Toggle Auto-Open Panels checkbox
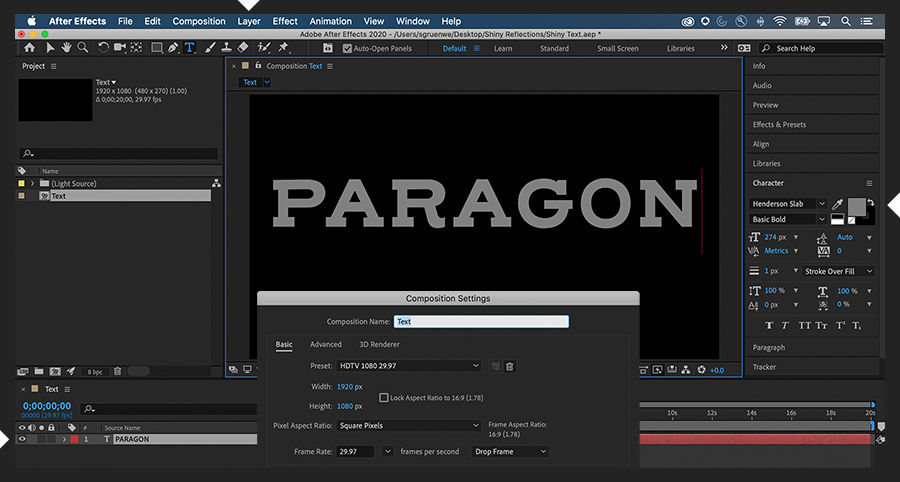The height and width of the screenshot is (482, 900). [x=347, y=48]
